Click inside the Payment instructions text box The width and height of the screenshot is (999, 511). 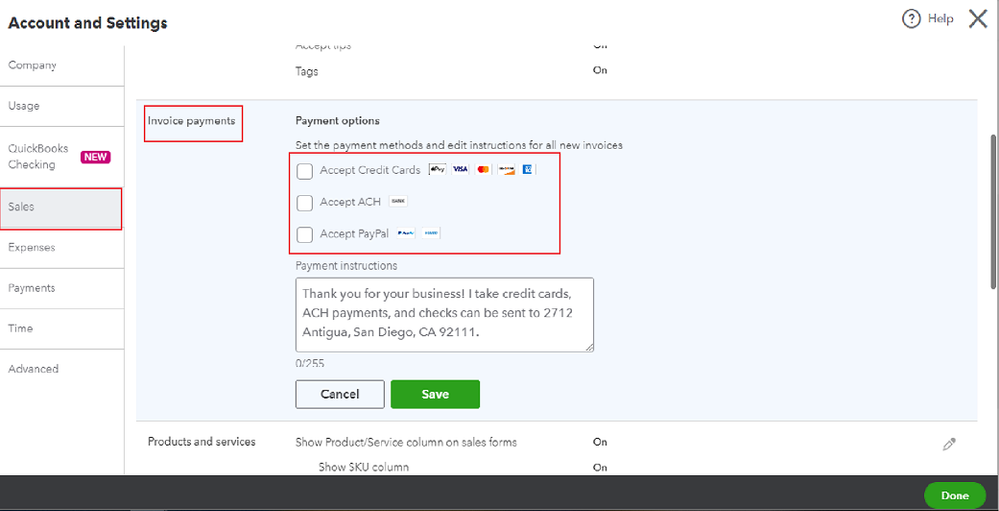click(x=444, y=315)
